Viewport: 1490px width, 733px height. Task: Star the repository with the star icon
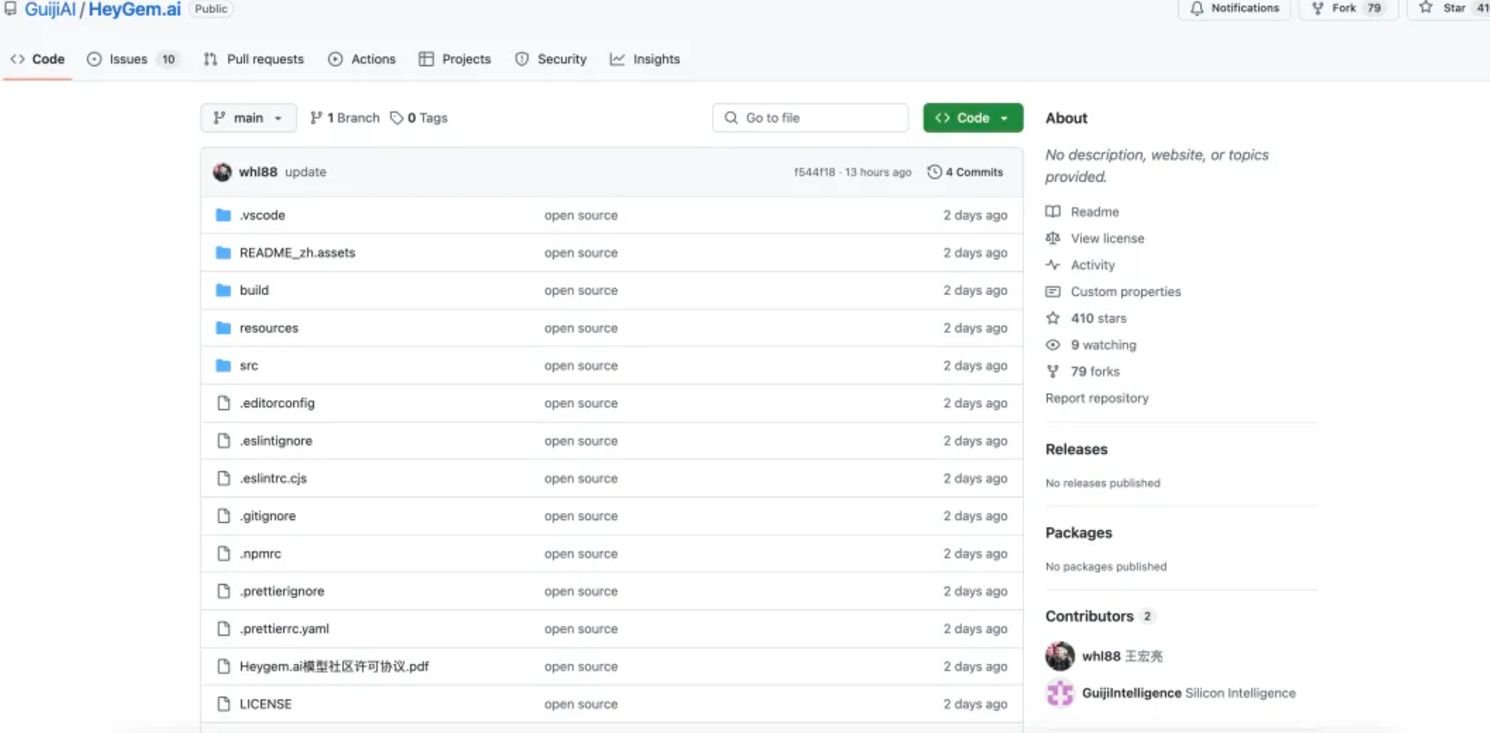(x=1426, y=8)
